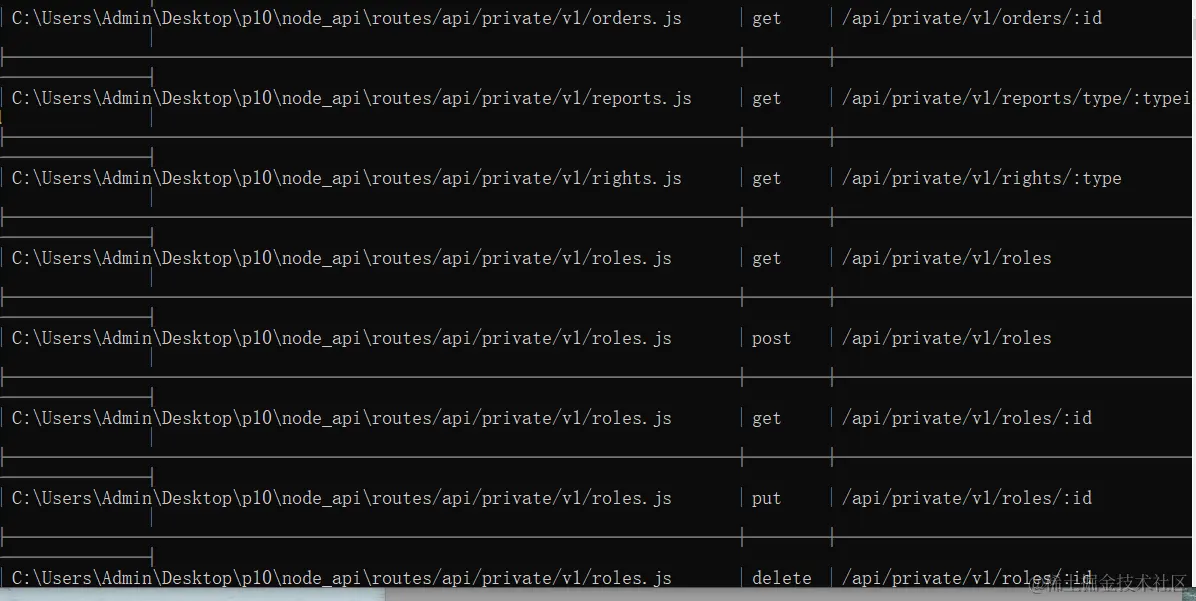Viewport: 1196px width, 601px height.
Task: Select the 'post' method text
Action: (x=771, y=338)
